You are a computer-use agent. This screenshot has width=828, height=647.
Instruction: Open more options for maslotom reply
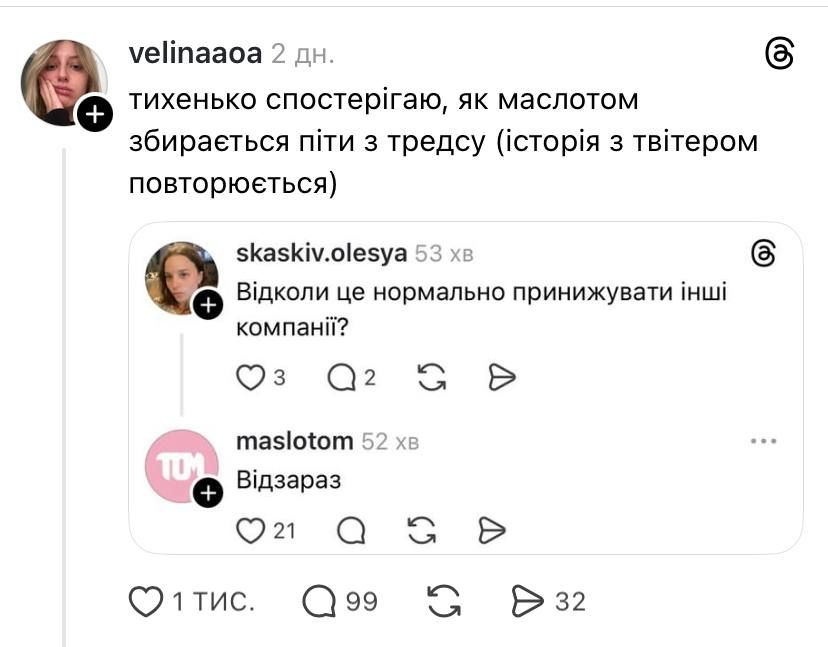(763, 441)
